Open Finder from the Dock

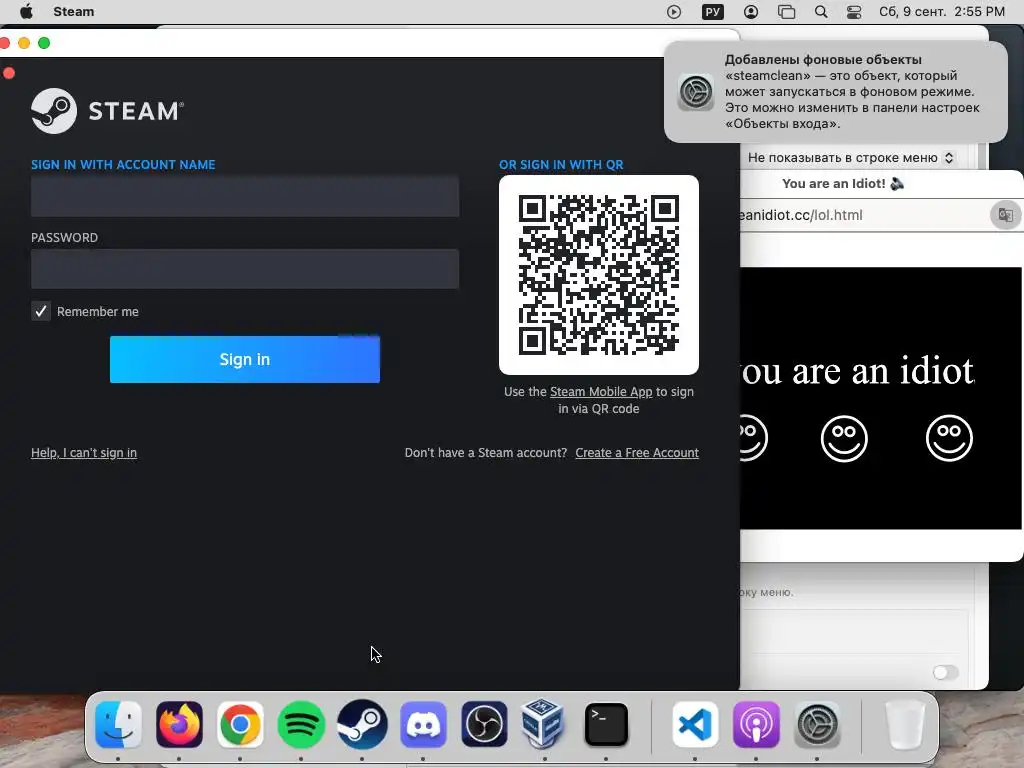(118, 724)
